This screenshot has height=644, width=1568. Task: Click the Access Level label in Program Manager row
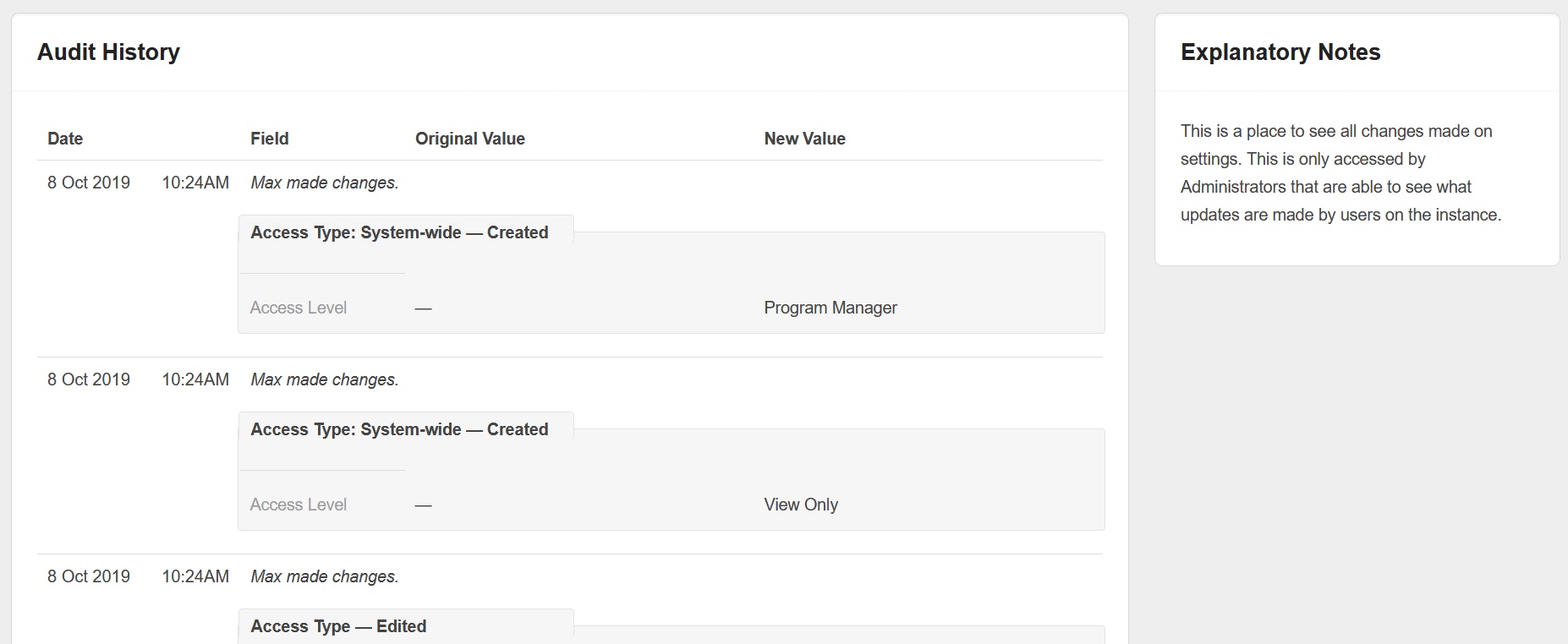coord(299,308)
